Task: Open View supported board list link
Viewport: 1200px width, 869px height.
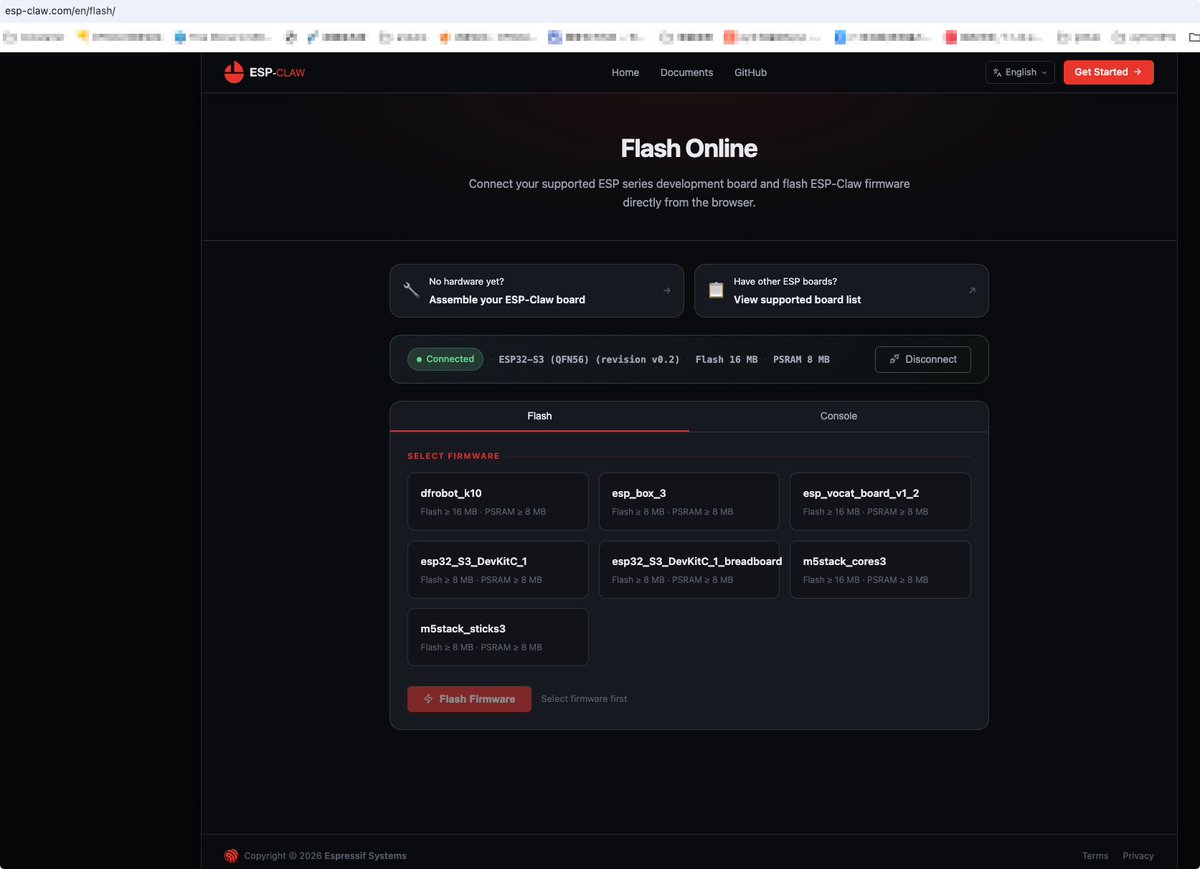Action: point(841,291)
